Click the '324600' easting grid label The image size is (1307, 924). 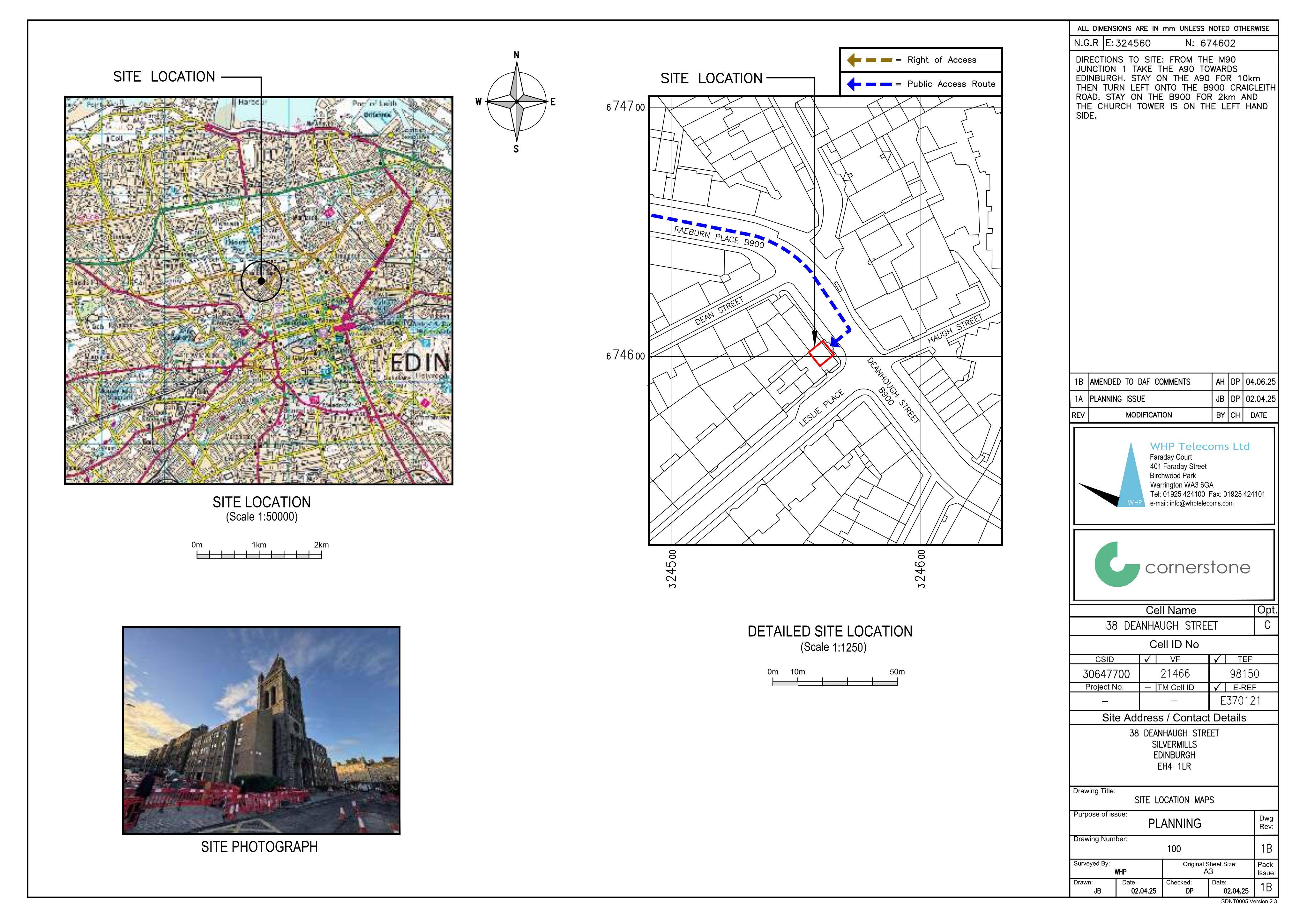[921, 569]
